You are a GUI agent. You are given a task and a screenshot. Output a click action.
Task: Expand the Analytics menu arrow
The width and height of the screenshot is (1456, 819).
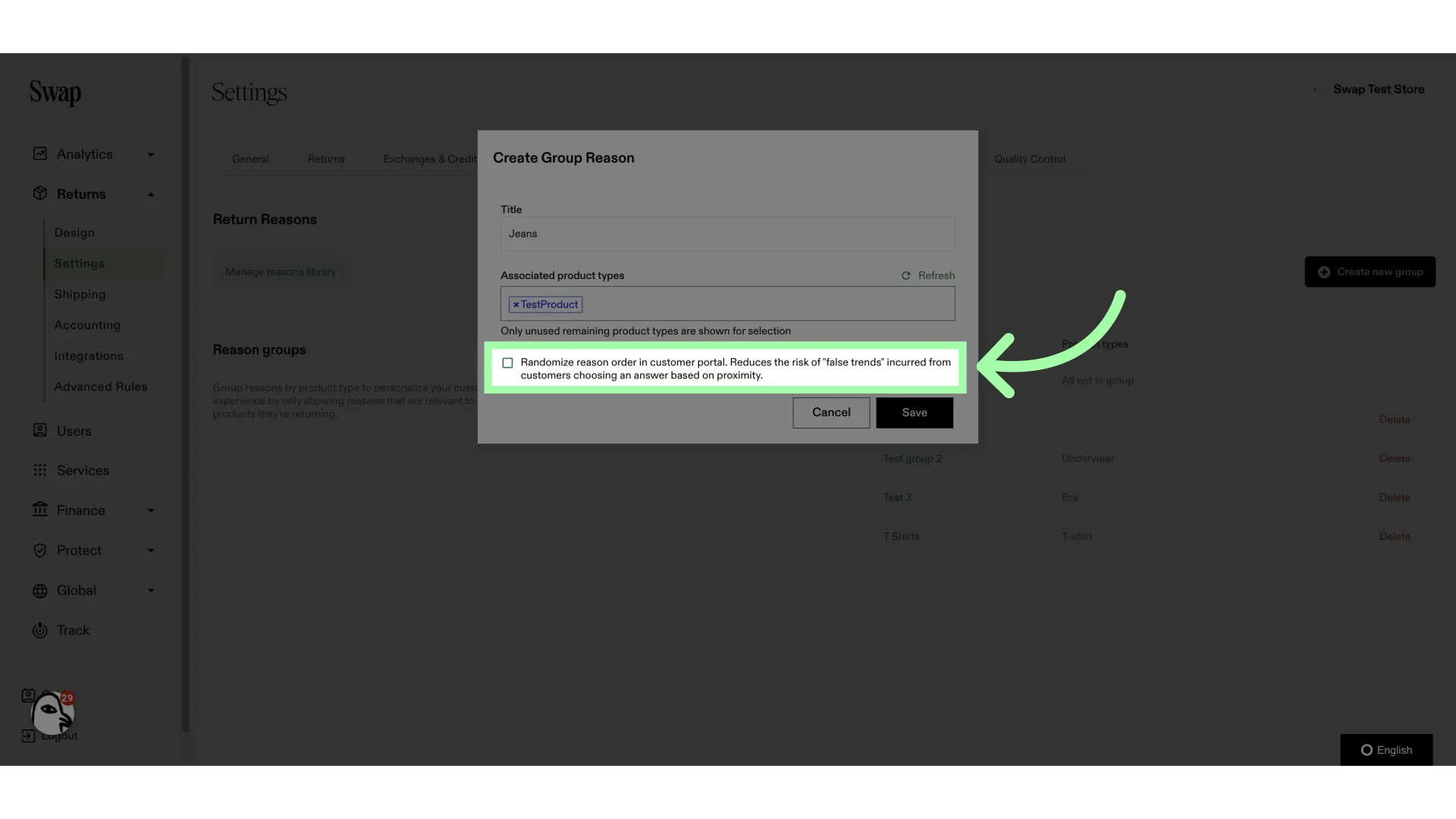coord(151,155)
